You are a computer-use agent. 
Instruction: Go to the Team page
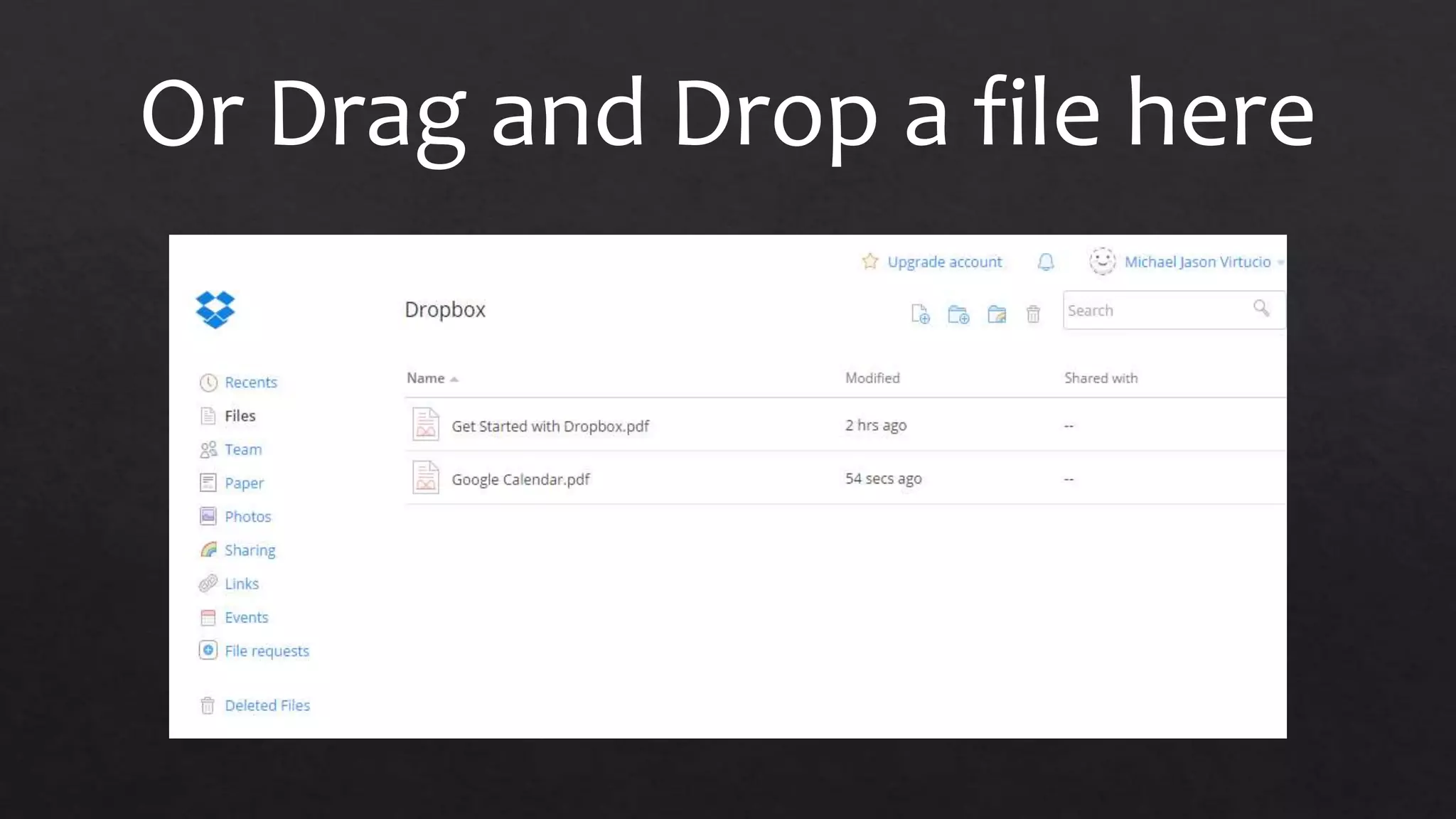pyautogui.click(x=243, y=449)
